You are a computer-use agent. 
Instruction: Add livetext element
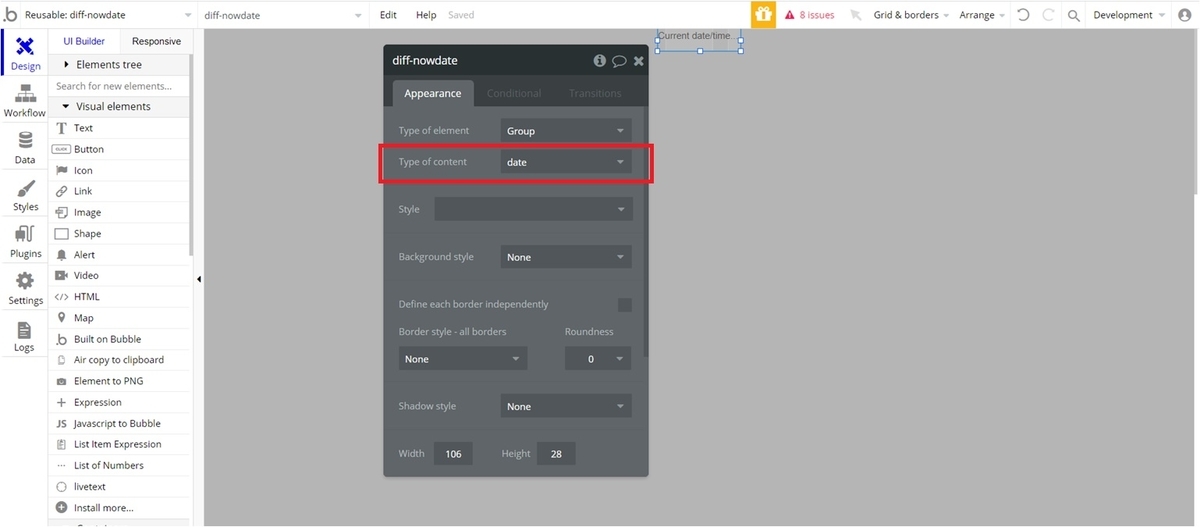coord(119,486)
